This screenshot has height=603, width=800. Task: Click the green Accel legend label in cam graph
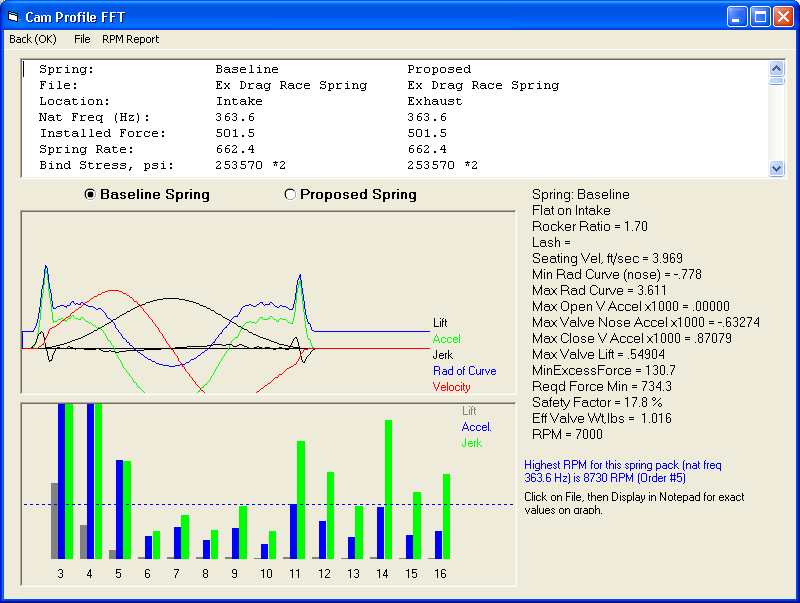coord(446,339)
